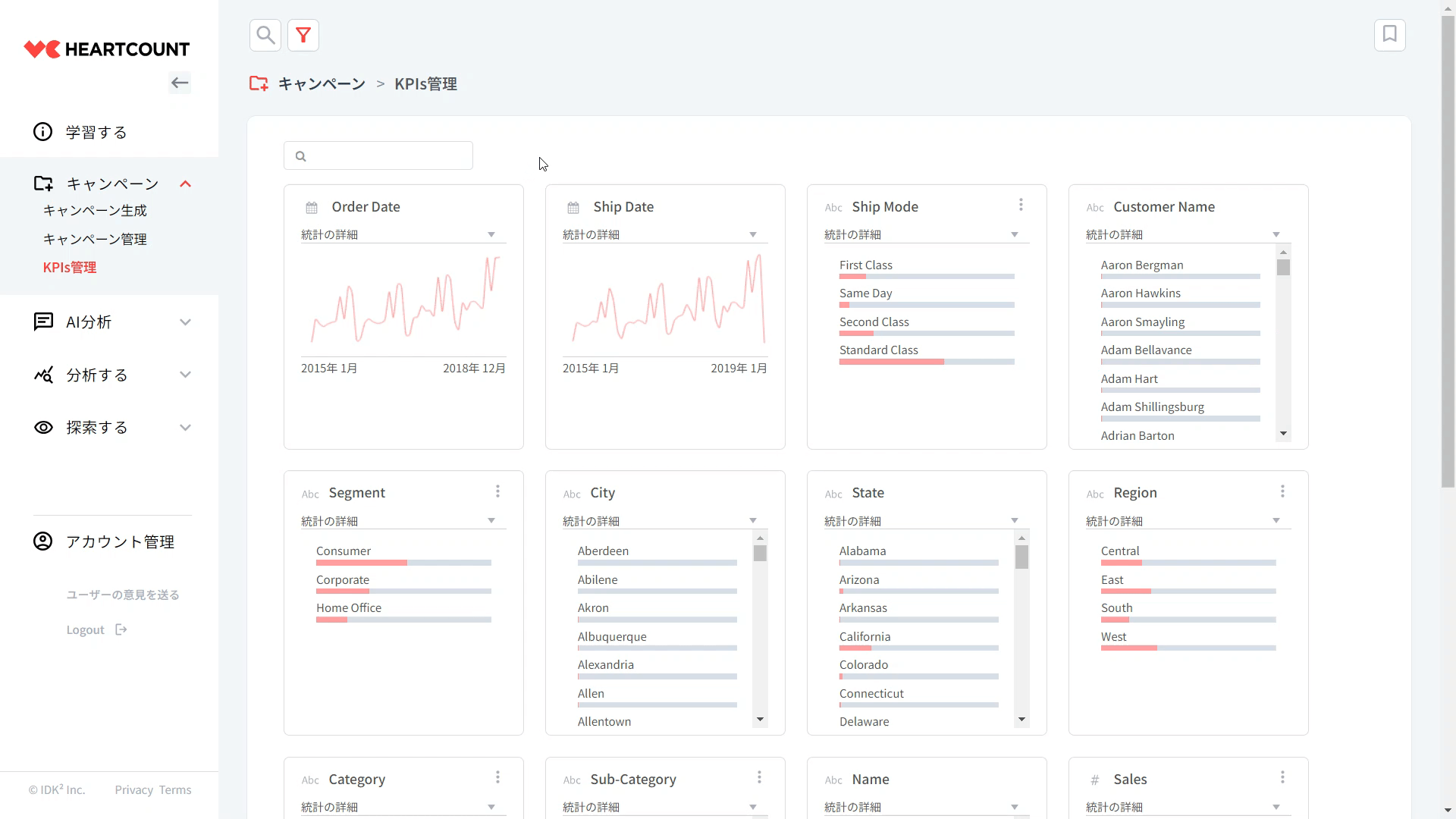
Task: Click the magnifier search icon button
Action: click(x=265, y=35)
